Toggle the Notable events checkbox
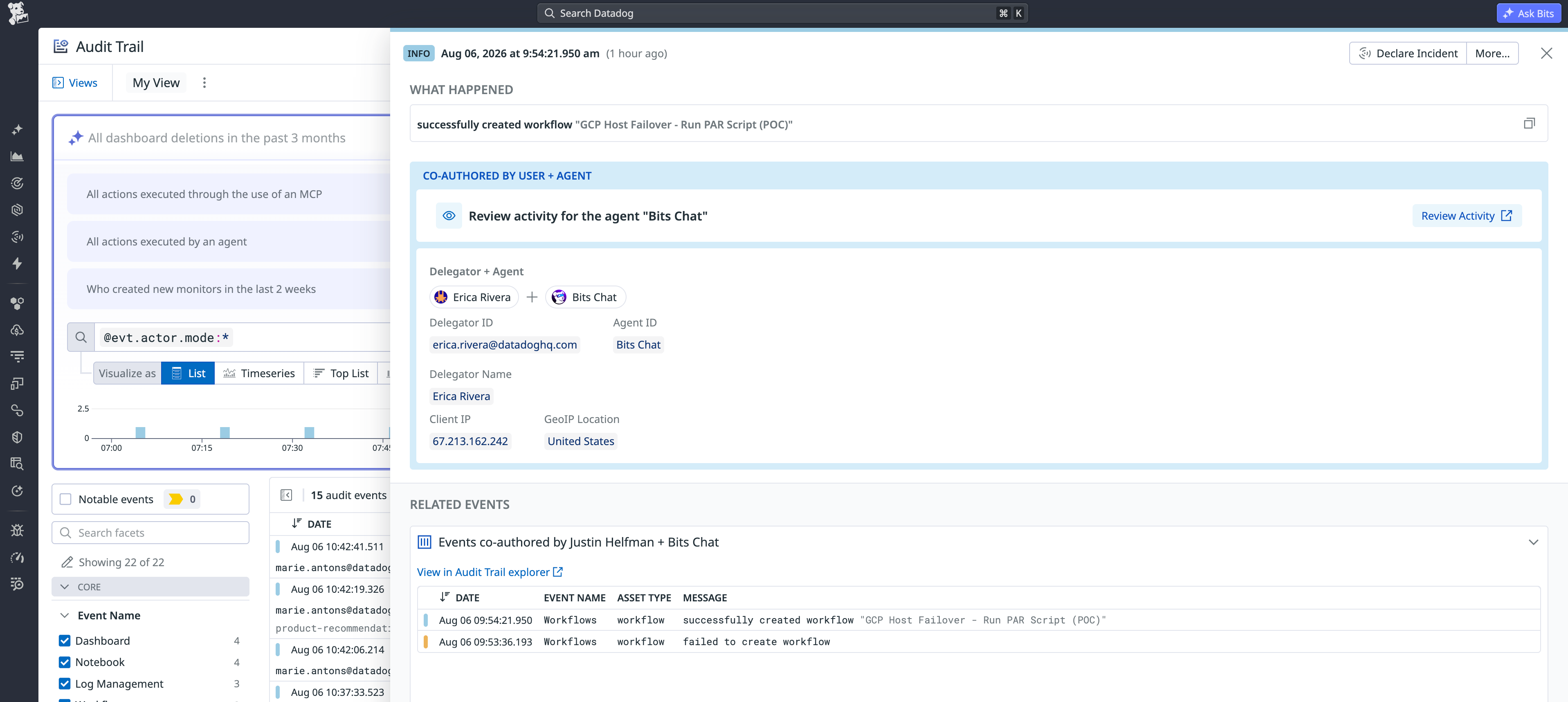Screen dimensions: 1568x702 65,499
